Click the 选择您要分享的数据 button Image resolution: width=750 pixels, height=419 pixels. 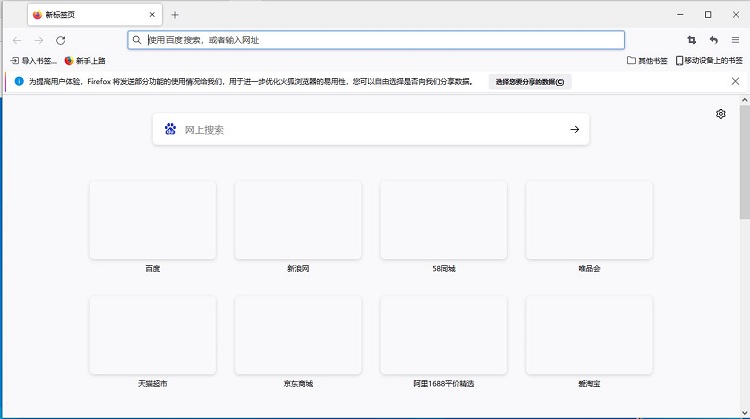point(530,82)
